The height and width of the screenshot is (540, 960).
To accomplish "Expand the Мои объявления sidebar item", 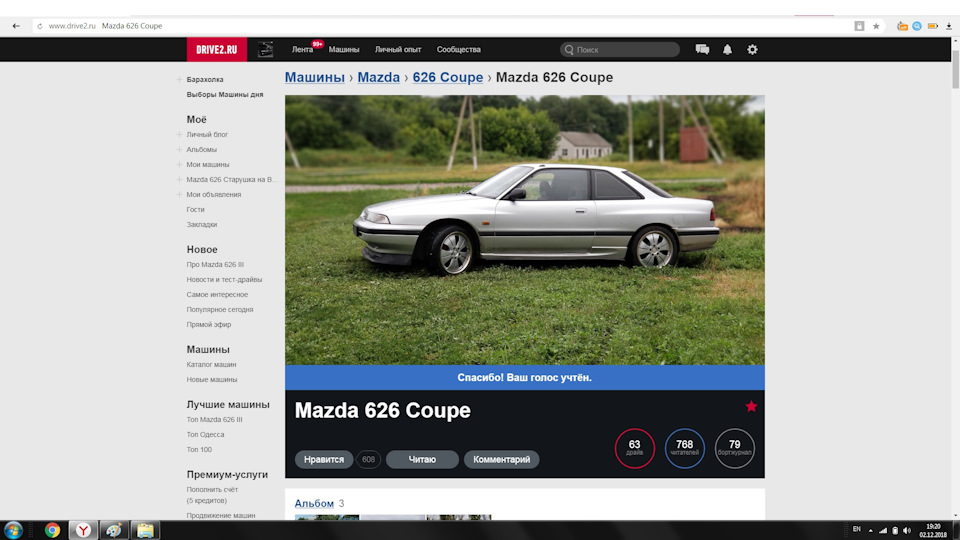I will coord(179,194).
